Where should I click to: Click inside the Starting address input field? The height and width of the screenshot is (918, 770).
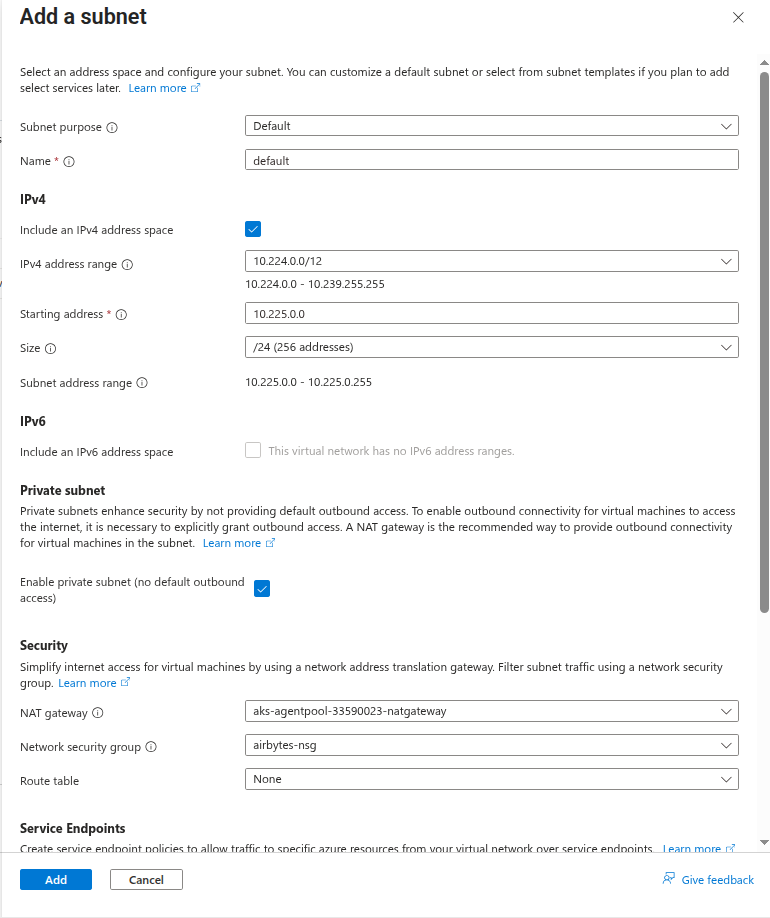(x=491, y=312)
